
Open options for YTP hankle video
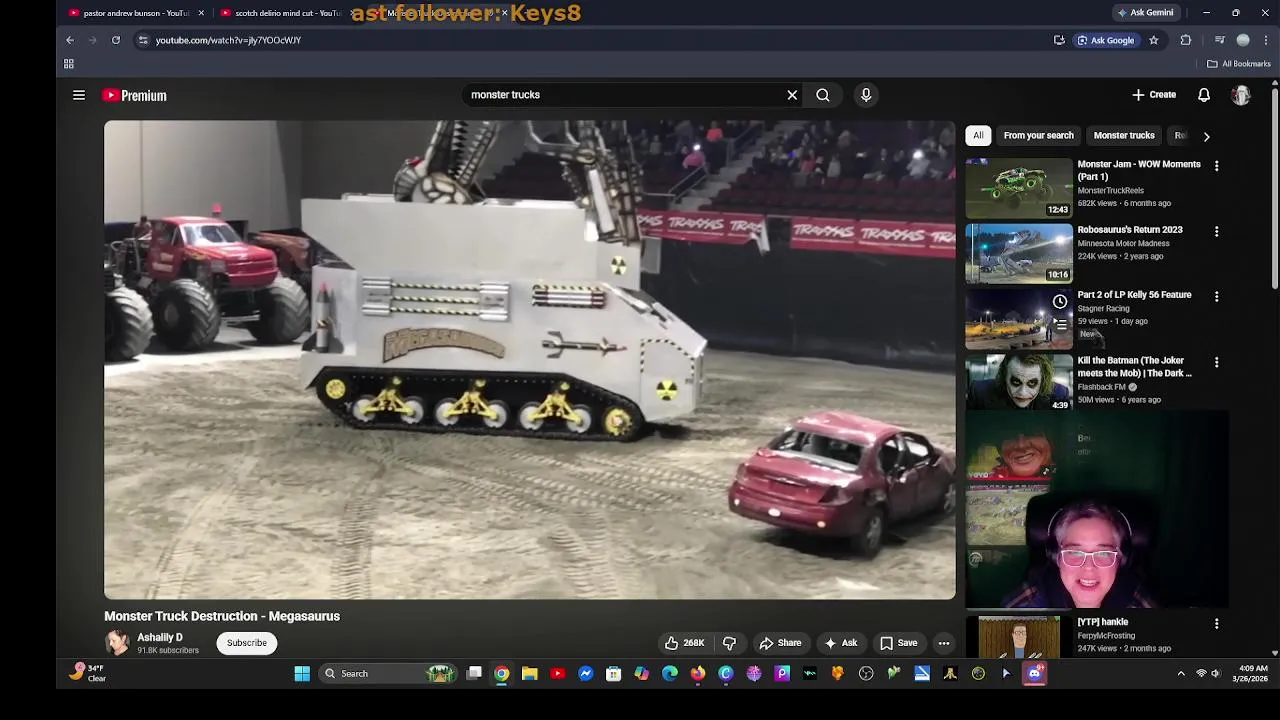(1216, 623)
